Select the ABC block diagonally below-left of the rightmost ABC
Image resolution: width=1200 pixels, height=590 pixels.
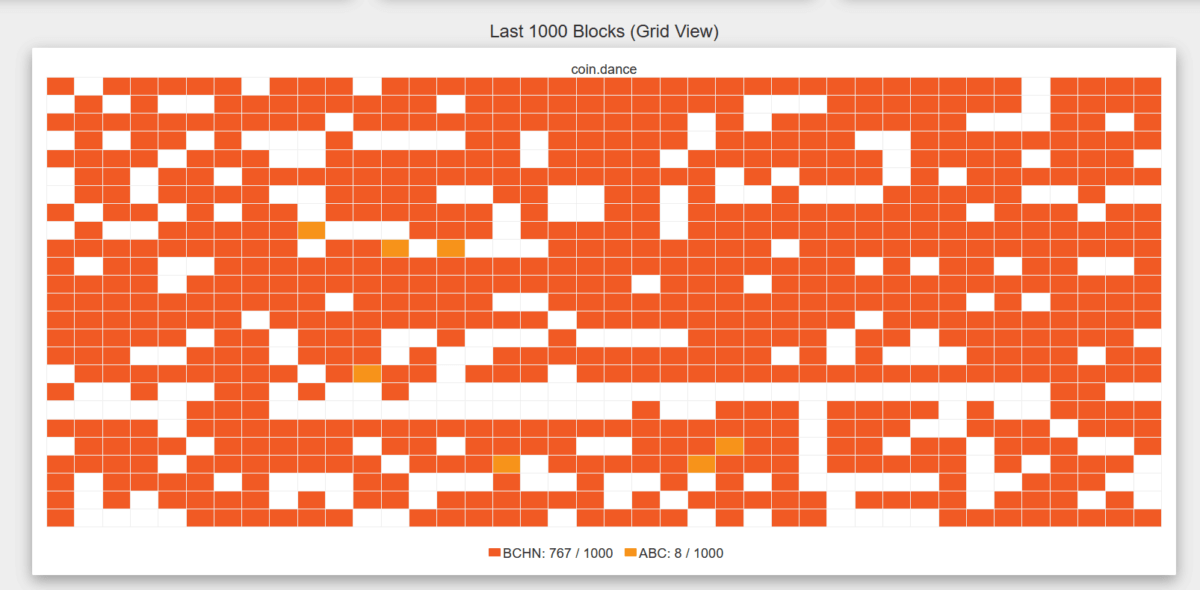click(701, 464)
